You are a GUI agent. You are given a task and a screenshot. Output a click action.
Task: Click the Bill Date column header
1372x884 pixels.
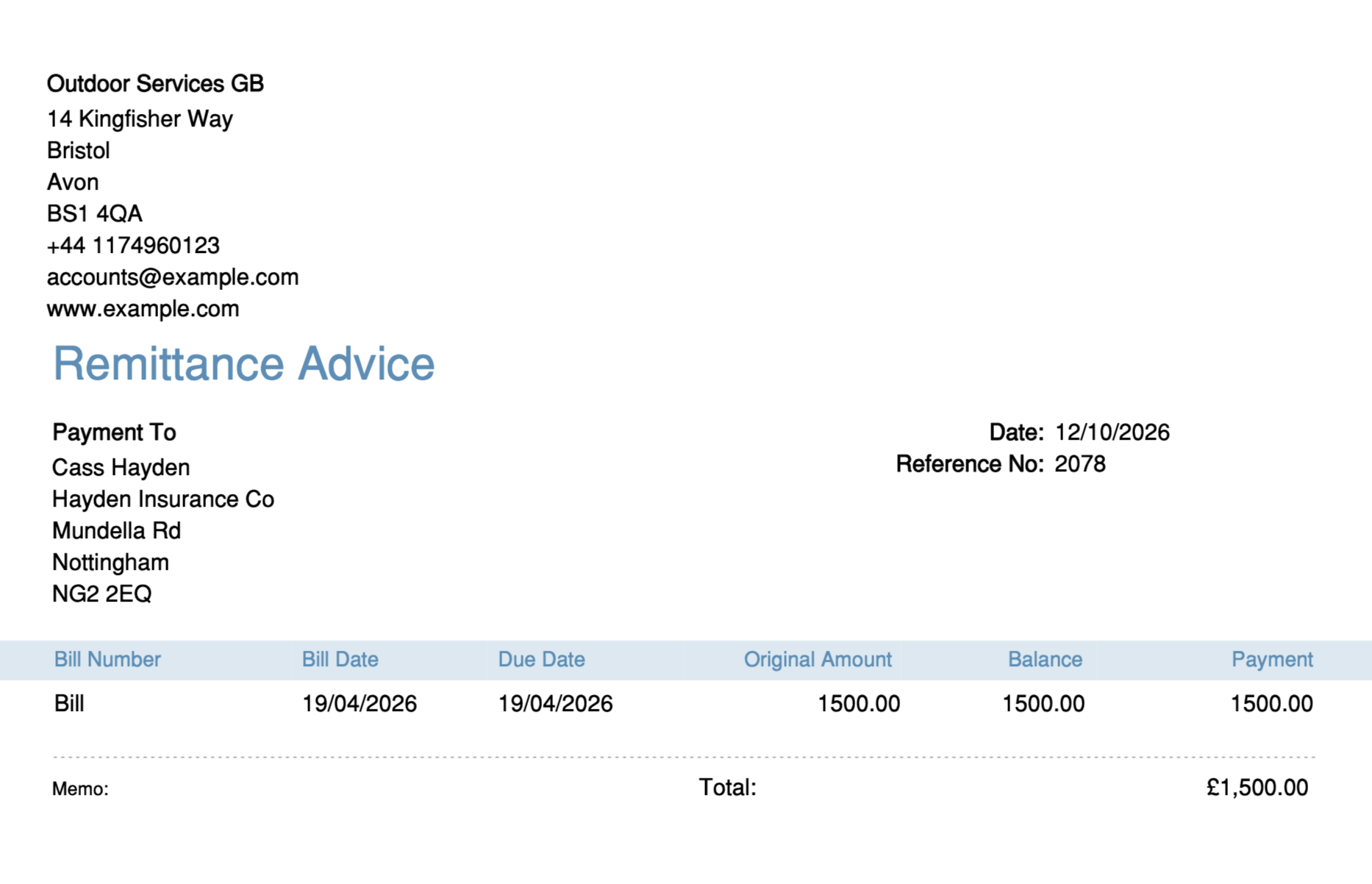pos(340,660)
